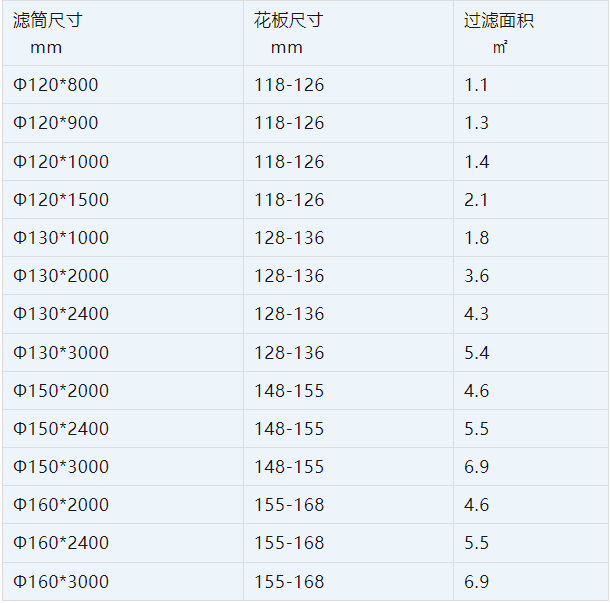This screenshot has height=603, width=610.
Task: Select the filter area value 1.1
Action: [476, 85]
